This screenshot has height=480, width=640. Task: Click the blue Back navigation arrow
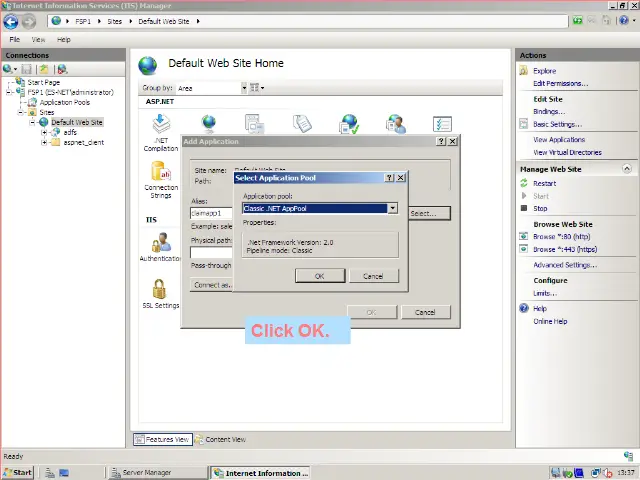pos(11,22)
